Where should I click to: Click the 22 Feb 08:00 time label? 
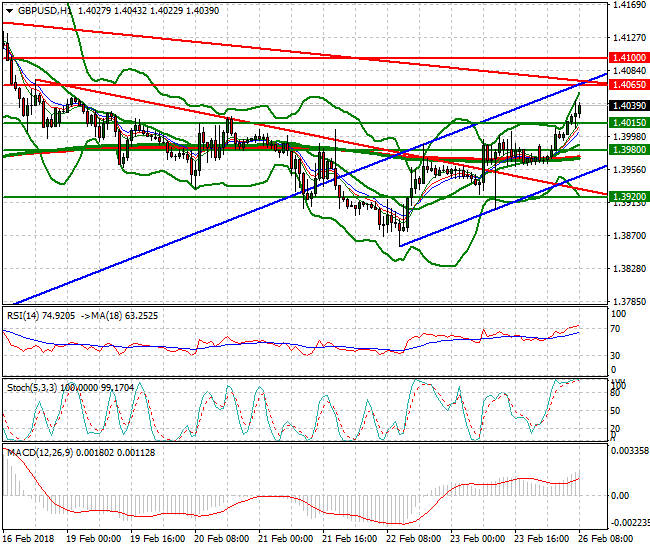[x=414, y=539]
